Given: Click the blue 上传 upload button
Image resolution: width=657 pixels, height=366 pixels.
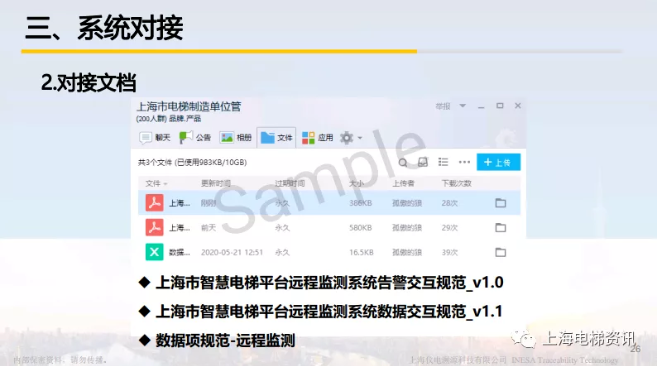Looking at the screenshot, I should [498, 162].
